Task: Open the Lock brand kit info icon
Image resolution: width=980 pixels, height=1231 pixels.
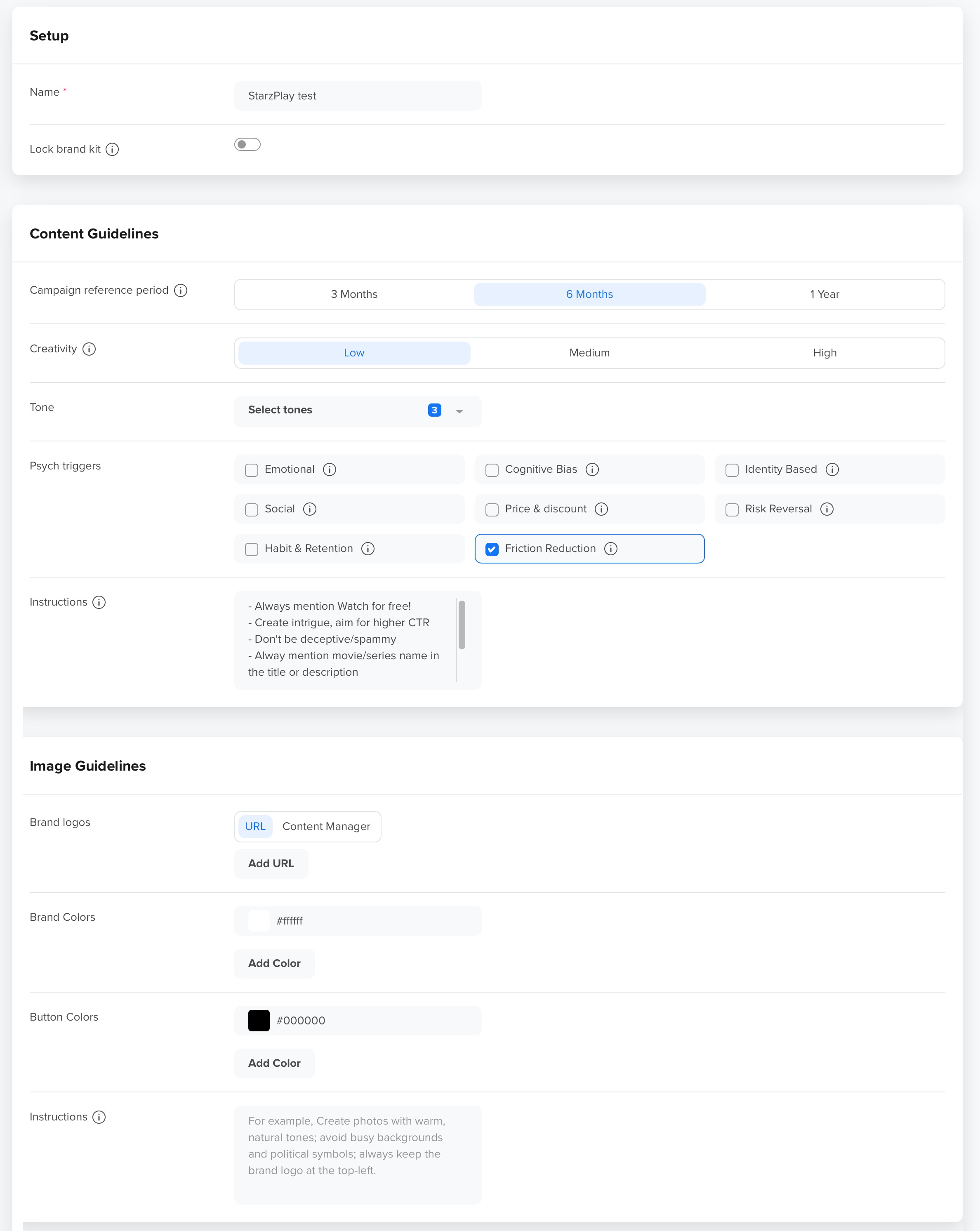Action: 113,149
